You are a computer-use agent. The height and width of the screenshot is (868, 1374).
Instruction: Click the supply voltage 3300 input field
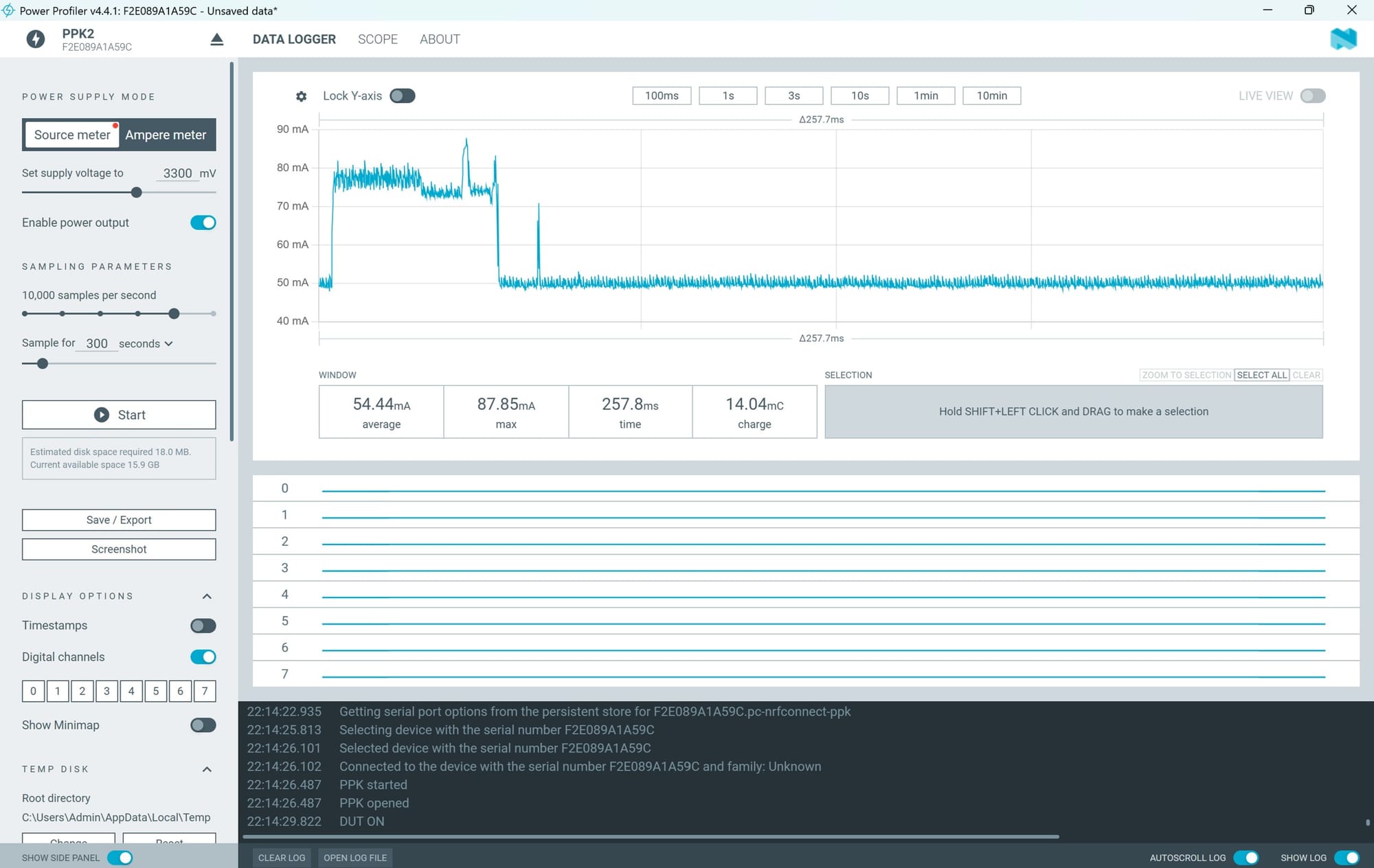point(177,173)
